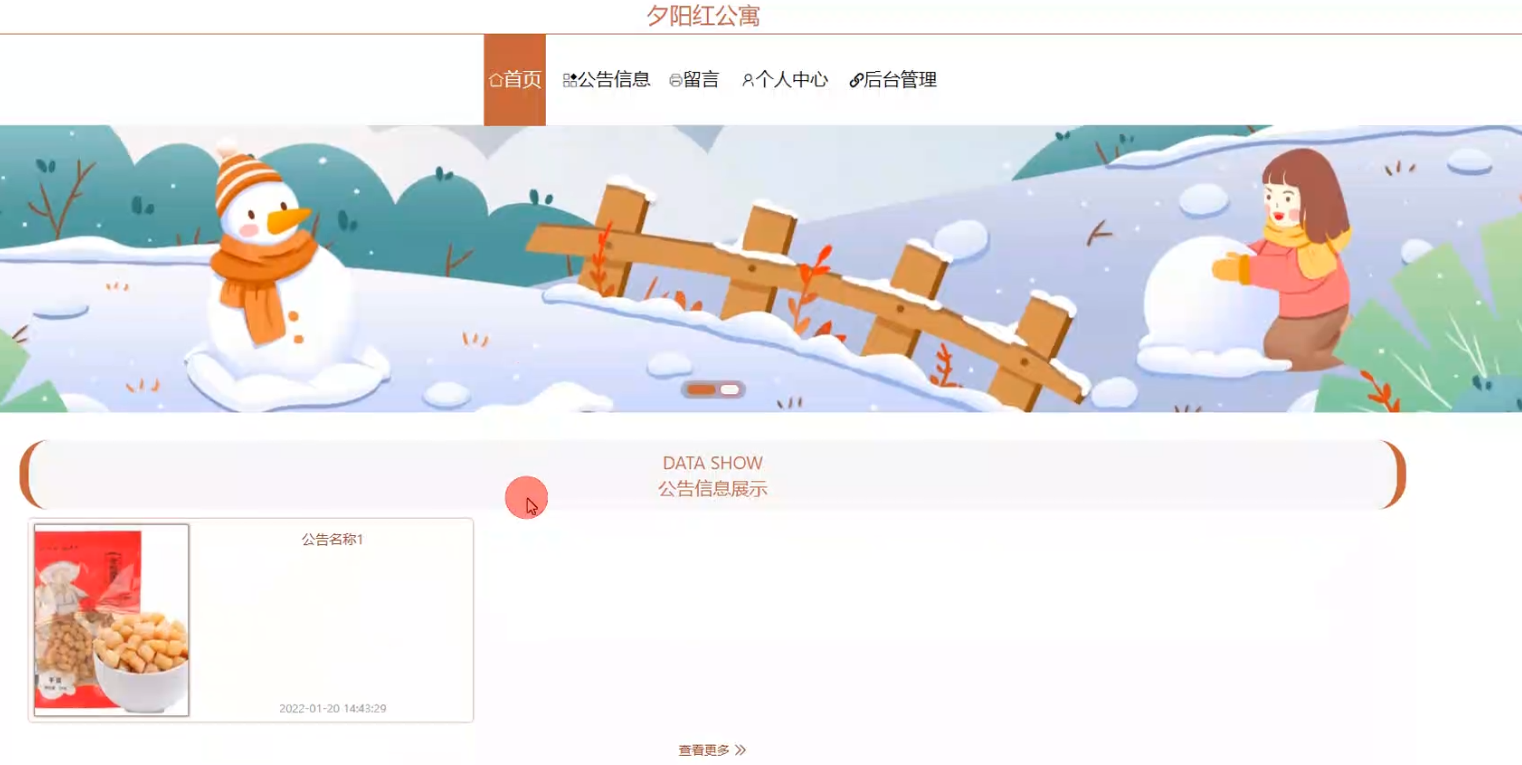Click the 查看更多 link

click(704, 750)
